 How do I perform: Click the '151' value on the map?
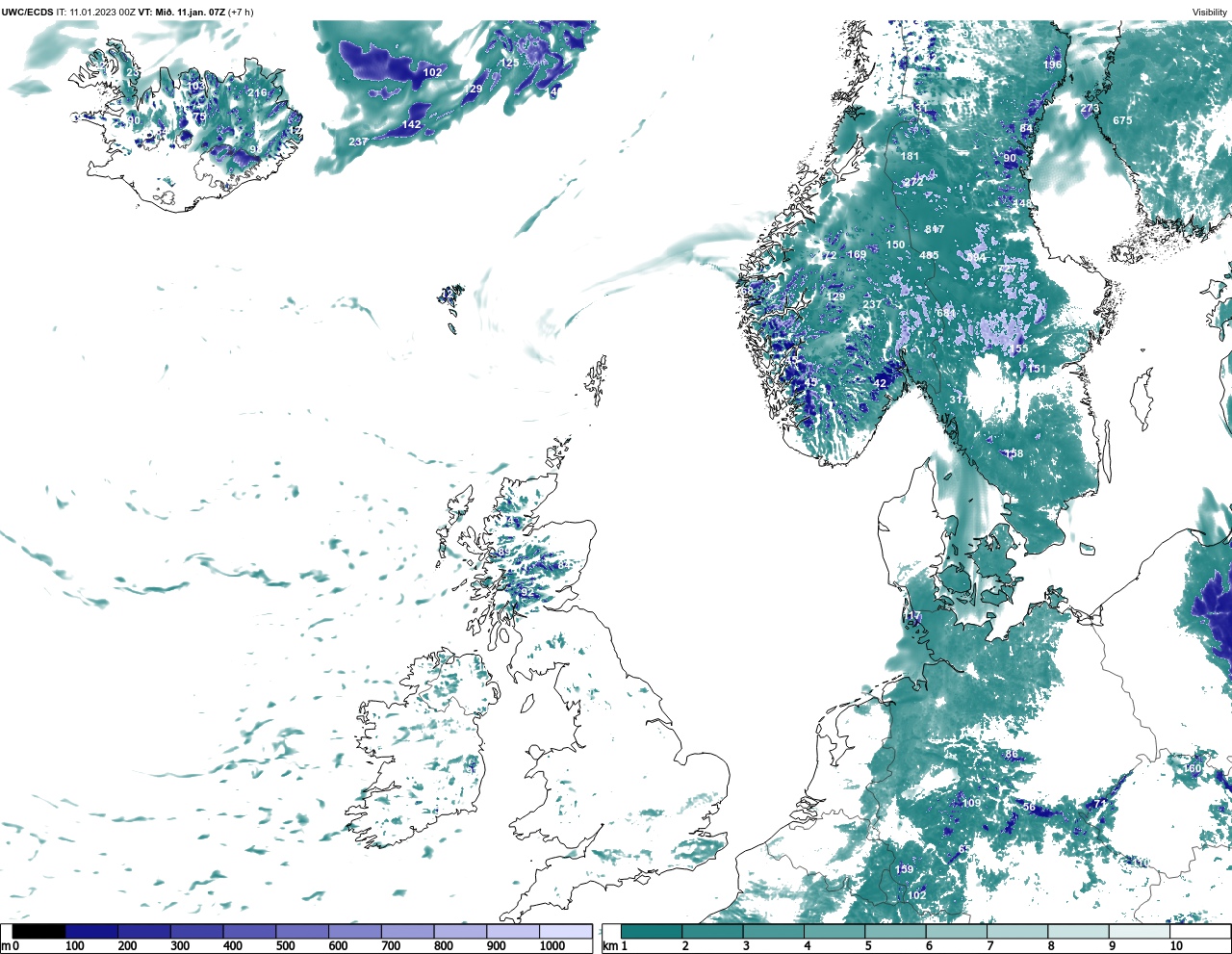coord(1037,369)
